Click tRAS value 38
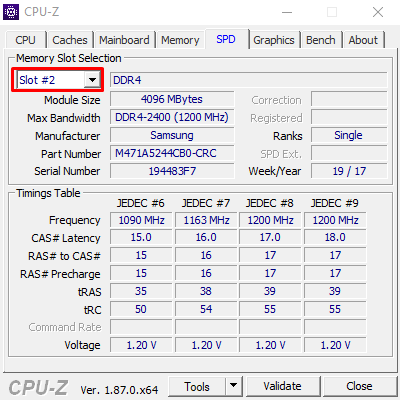400x400 pixels. click(206, 292)
